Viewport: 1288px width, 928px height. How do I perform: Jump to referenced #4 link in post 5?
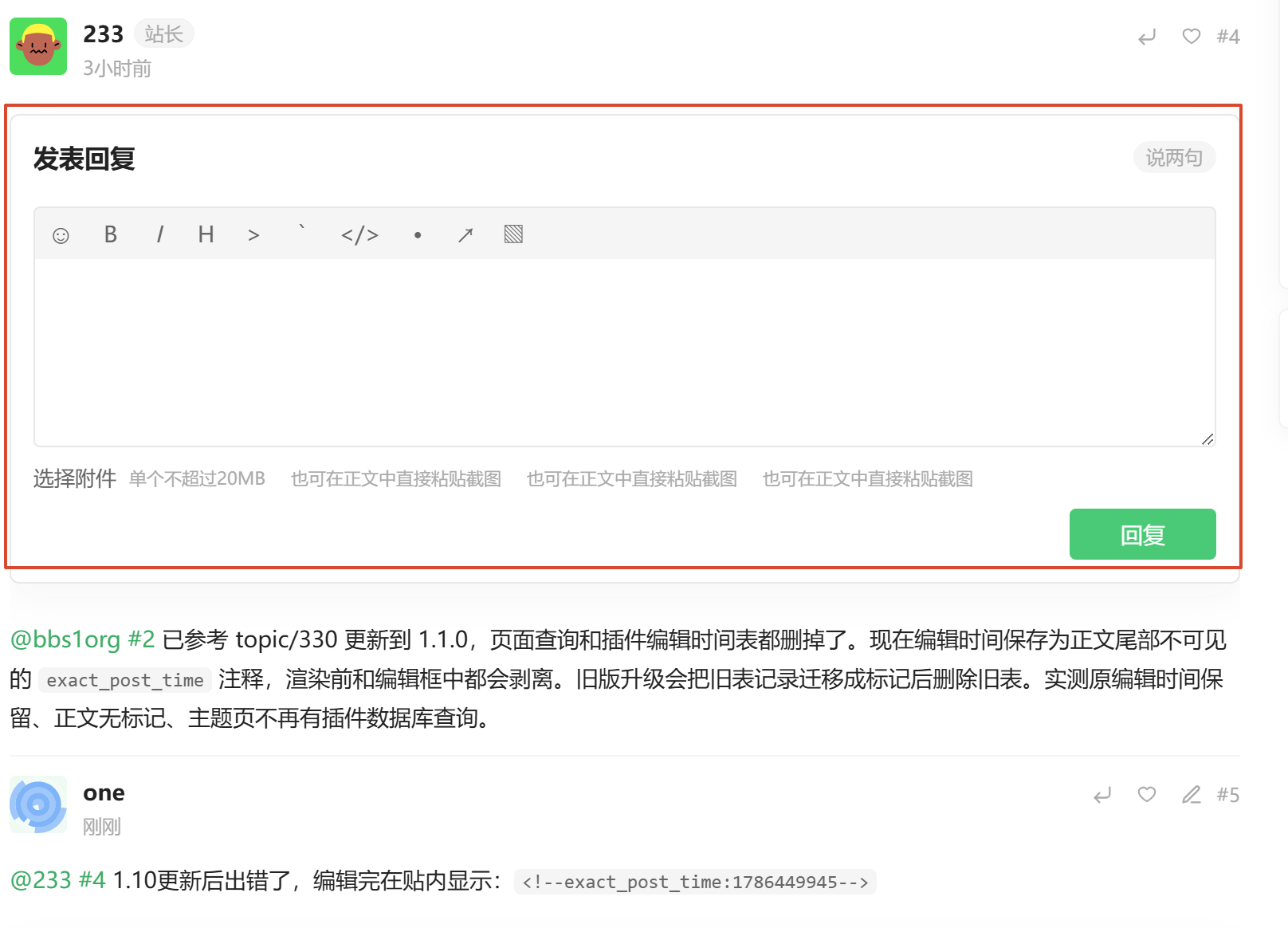point(92,880)
